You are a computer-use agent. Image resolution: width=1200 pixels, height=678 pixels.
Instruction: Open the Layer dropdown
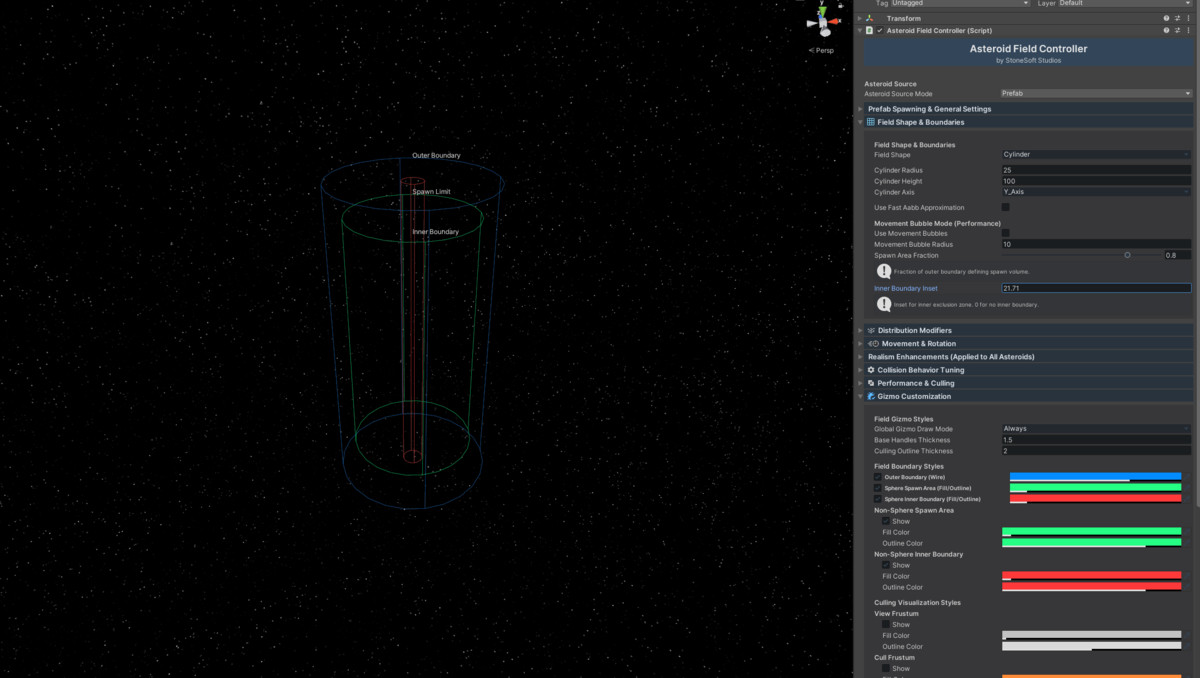[1126, 3]
